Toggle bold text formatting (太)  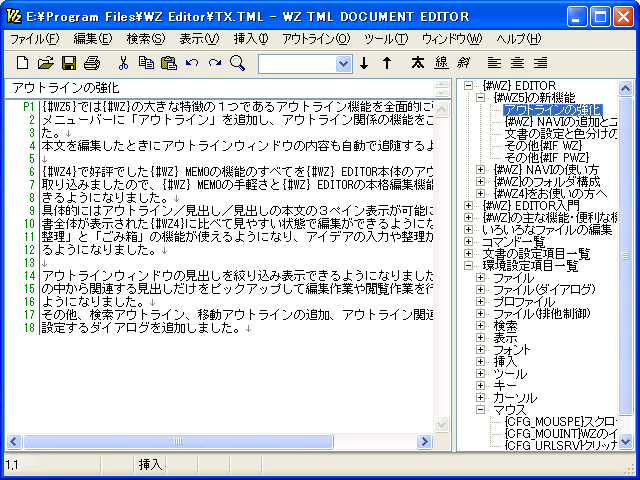click(417, 63)
